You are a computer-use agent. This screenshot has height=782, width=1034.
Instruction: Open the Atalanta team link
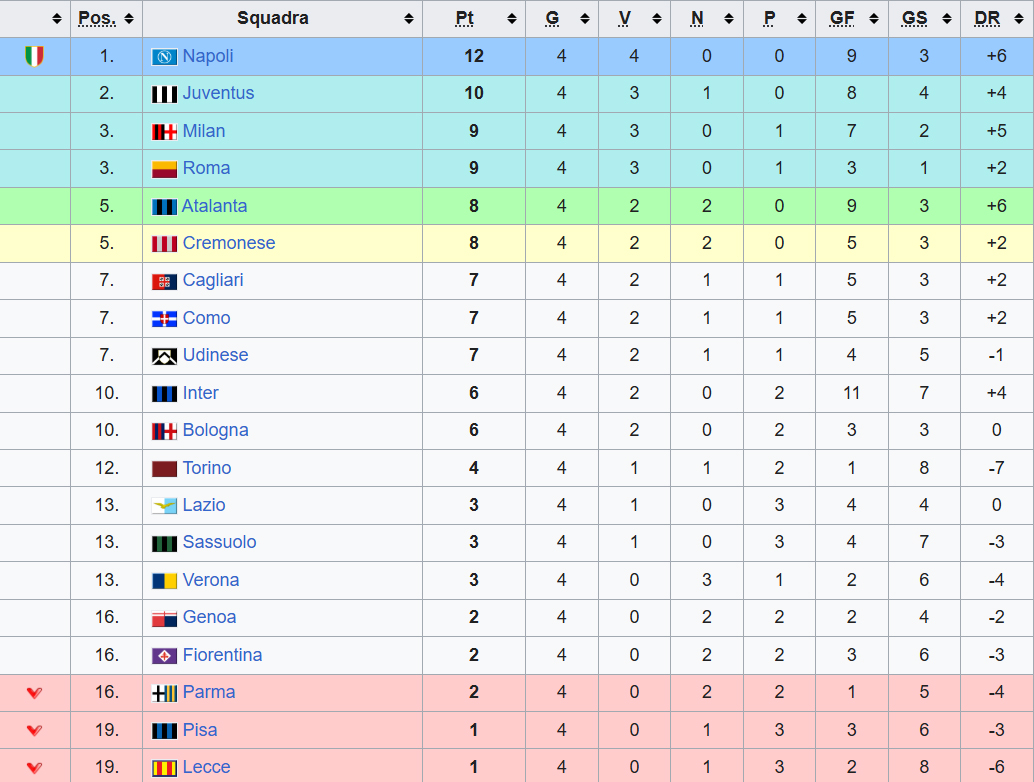pos(214,206)
